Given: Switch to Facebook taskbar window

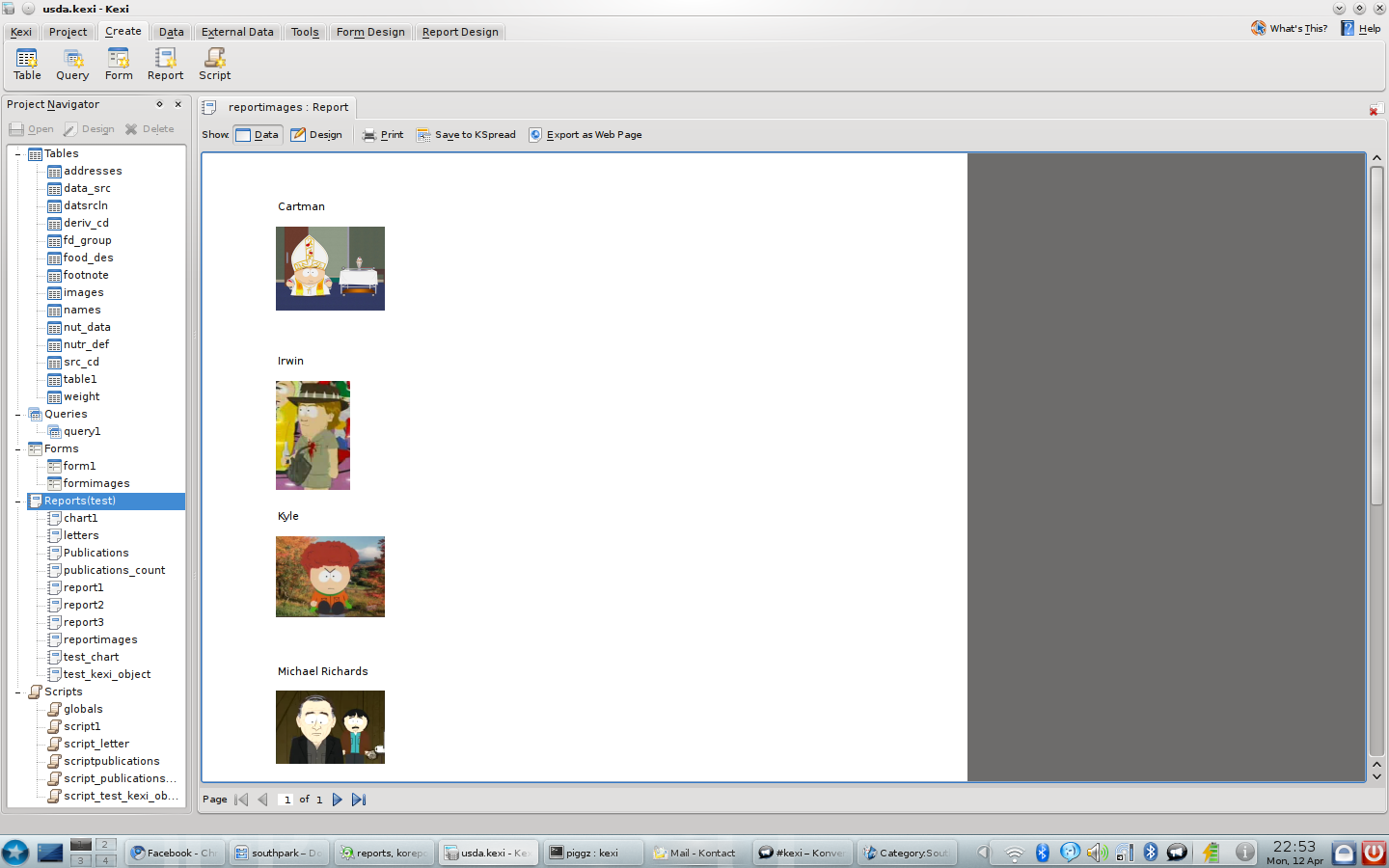Looking at the screenshot, I should click(x=175, y=853).
